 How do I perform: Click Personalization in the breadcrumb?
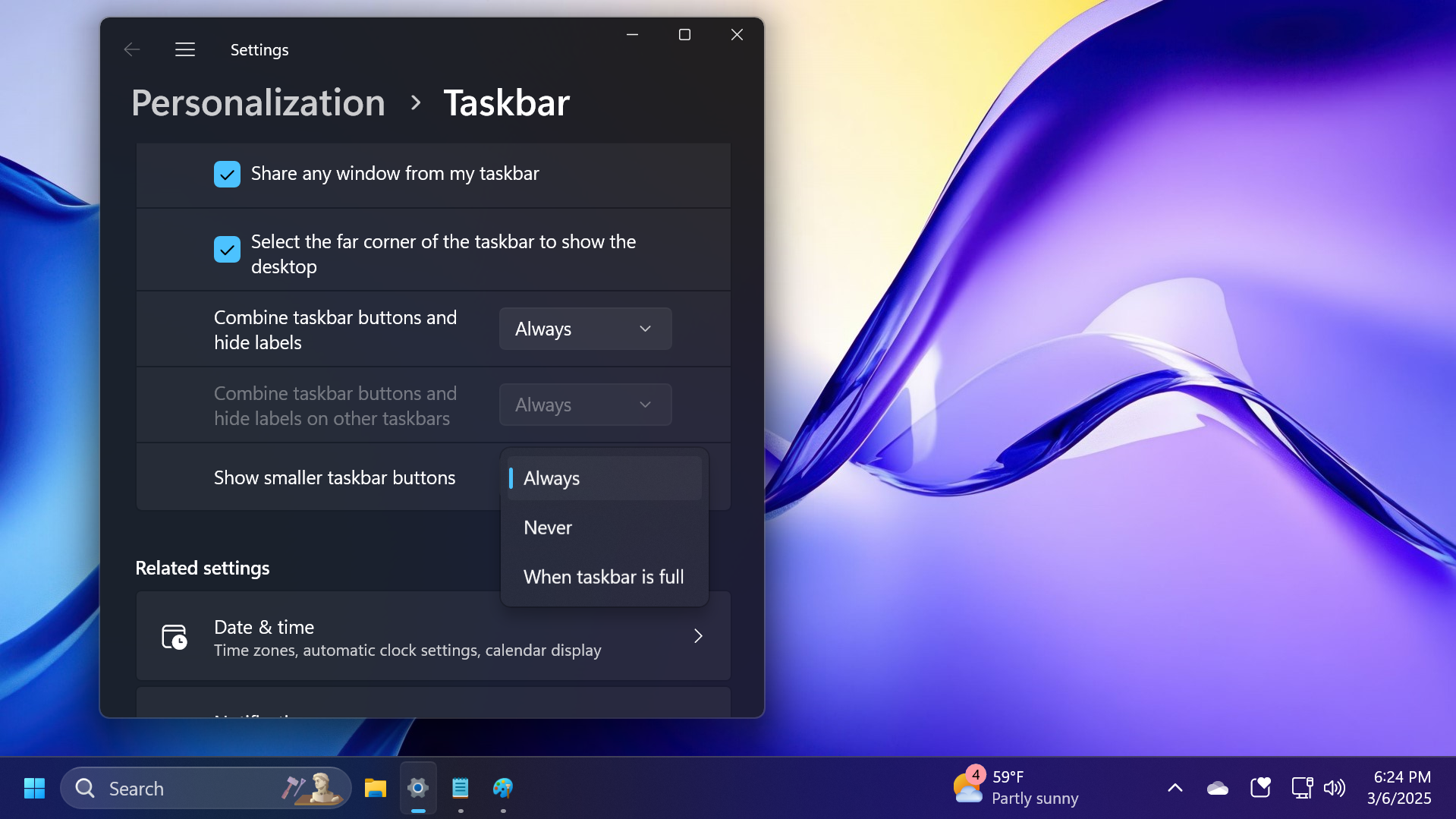pos(258,102)
